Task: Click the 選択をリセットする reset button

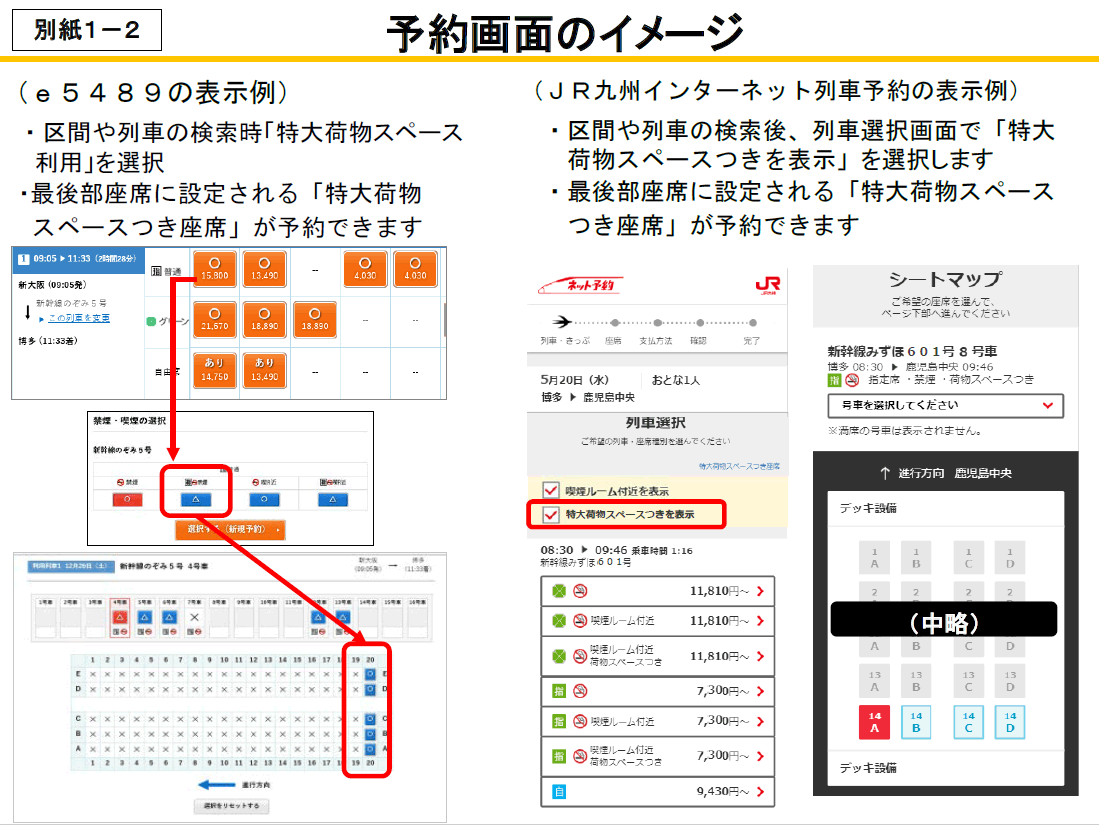Action: tap(231, 806)
